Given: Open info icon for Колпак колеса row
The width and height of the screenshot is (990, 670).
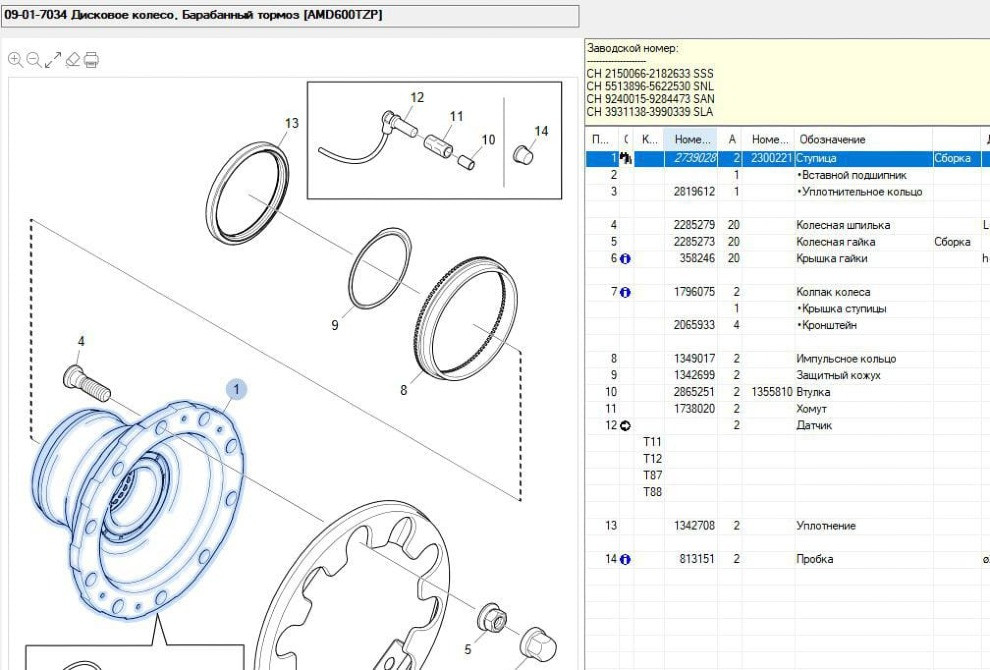Looking at the screenshot, I should tap(626, 292).
